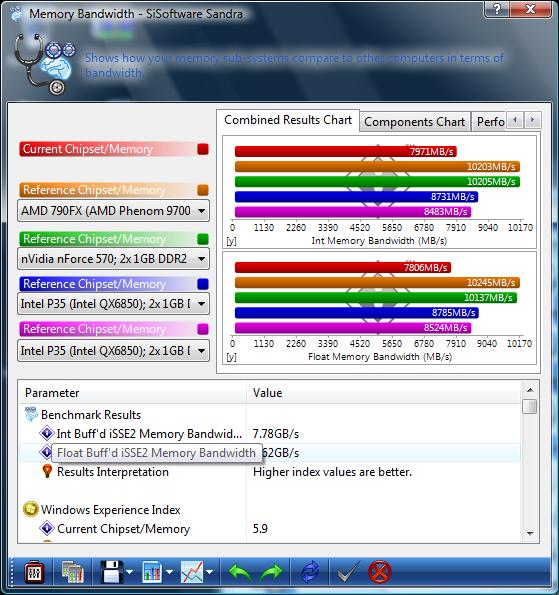Viewport: 559px width, 595px height.
Task: Switch to Combined Results Chart tab
Action: (x=288, y=120)
